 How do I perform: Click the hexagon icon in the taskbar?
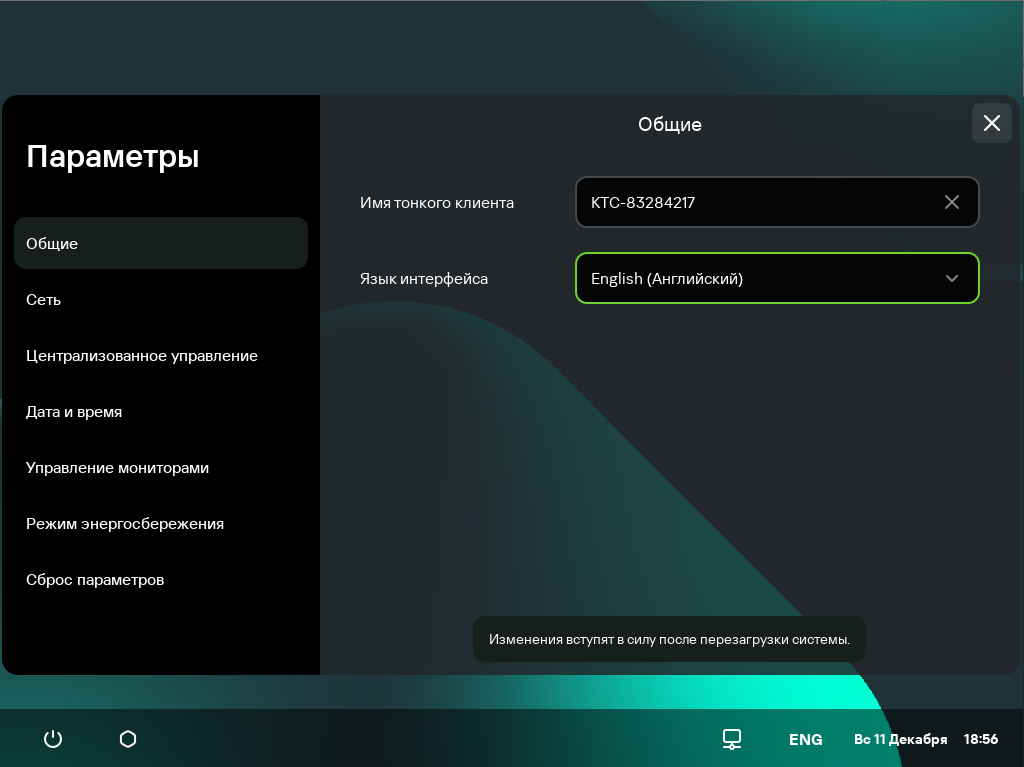[x=128, y=739]
